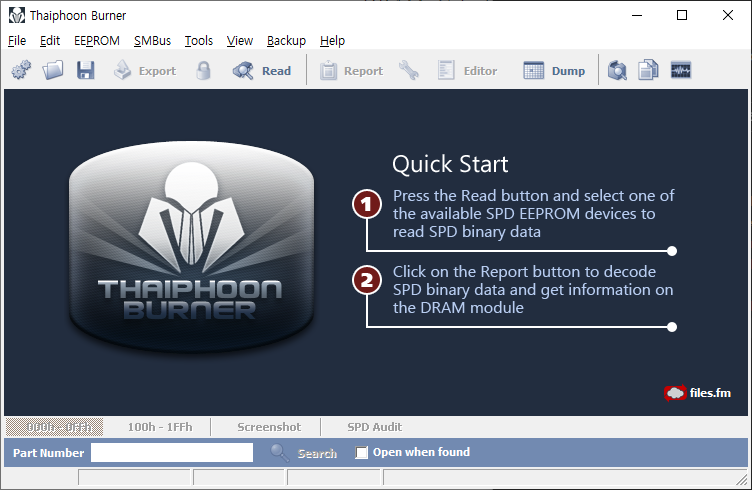The height and width of the screenshot is (490, 752).
Task: Open the Screenshot tab
Action: (x=269, y=427)
